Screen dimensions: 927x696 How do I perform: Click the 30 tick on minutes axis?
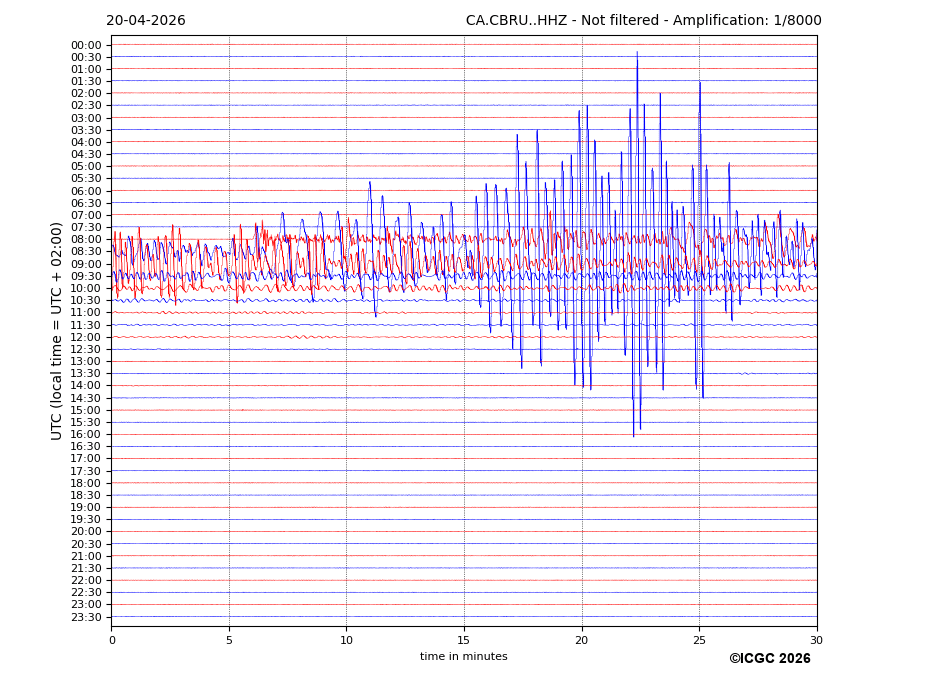point(816,640)
